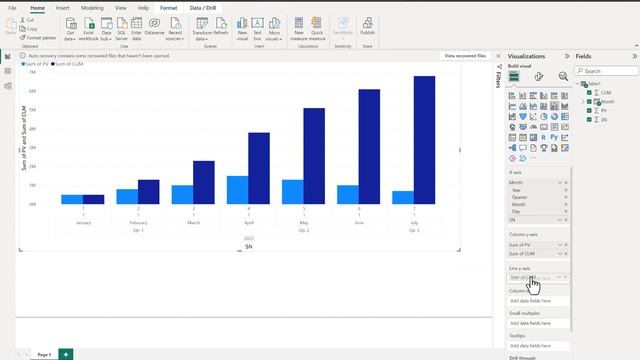Click the Copy command
The height and width of the screenshot is (360, 640).
[x=29, y=29]
